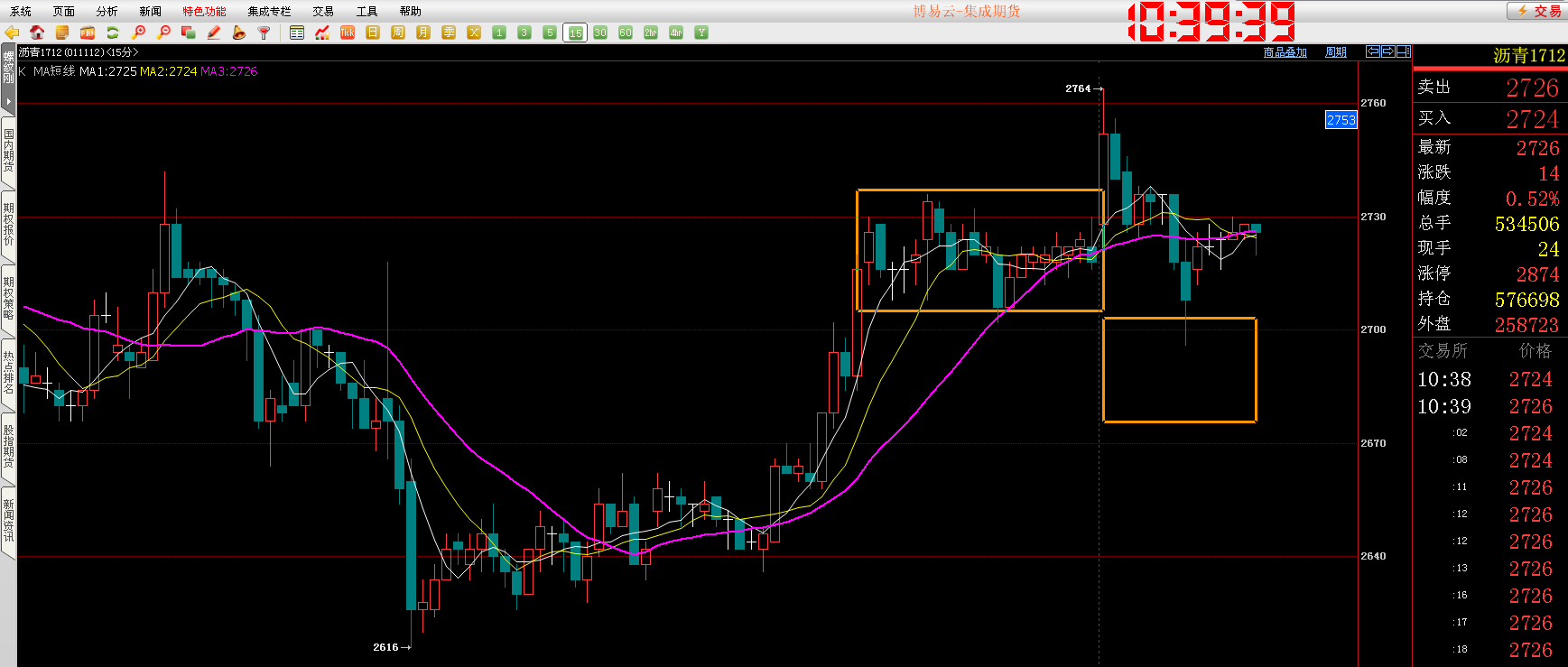Click the green refresh arrows icon

(x=113, y=32)
